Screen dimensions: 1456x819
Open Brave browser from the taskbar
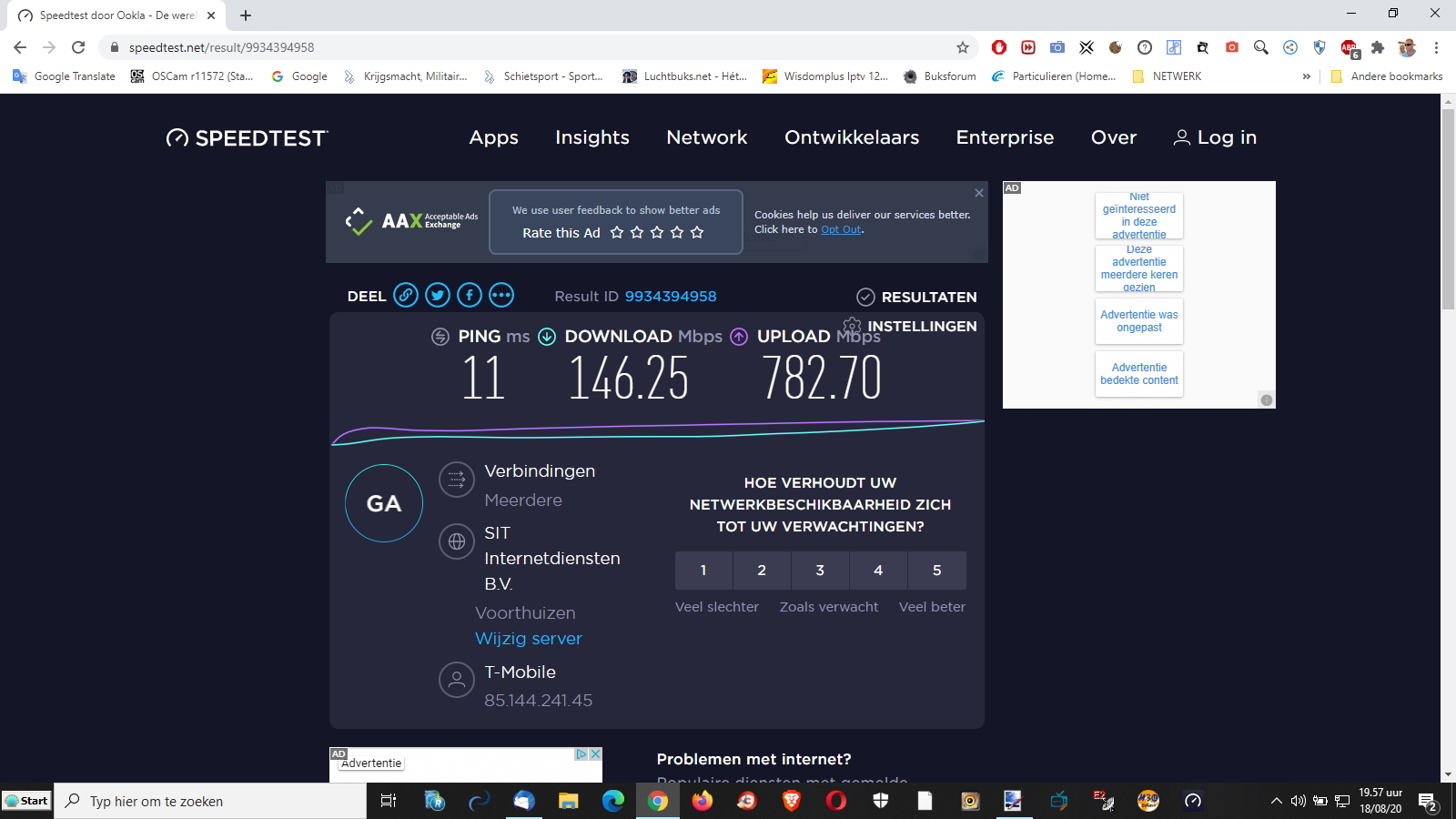pyautogui.click(x=792, y=801)
